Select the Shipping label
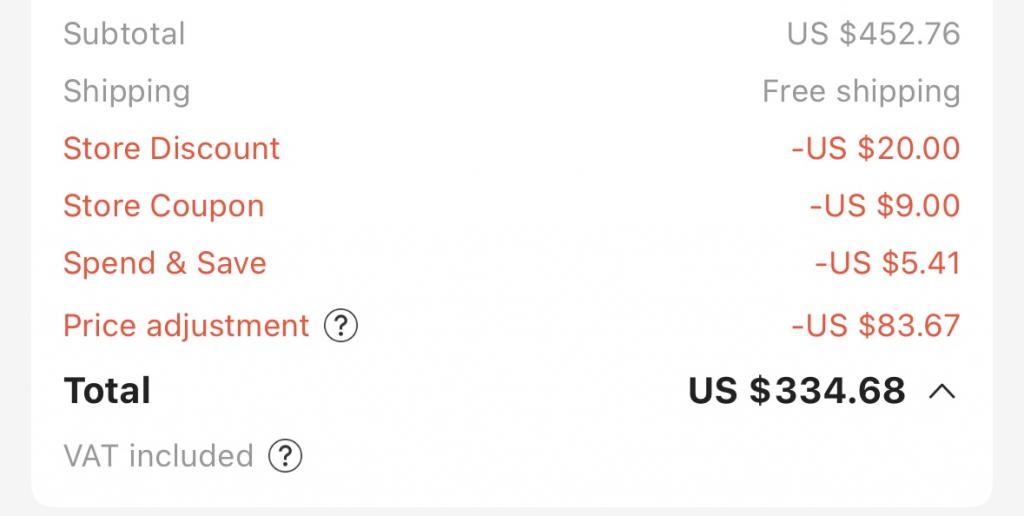This screenshot has width=1024, height=516. pos(126,91)
